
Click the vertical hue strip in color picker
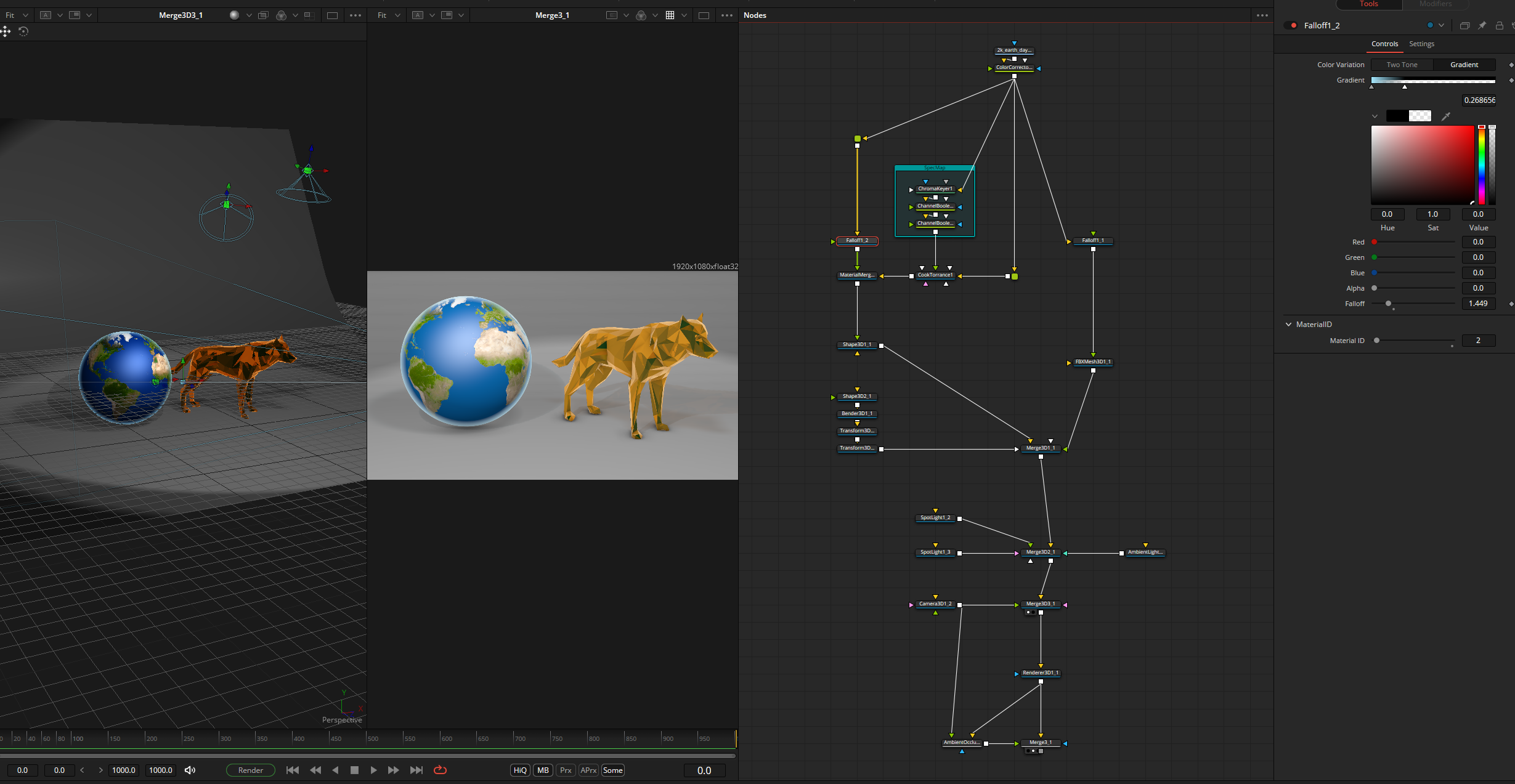pos(1482,165)
